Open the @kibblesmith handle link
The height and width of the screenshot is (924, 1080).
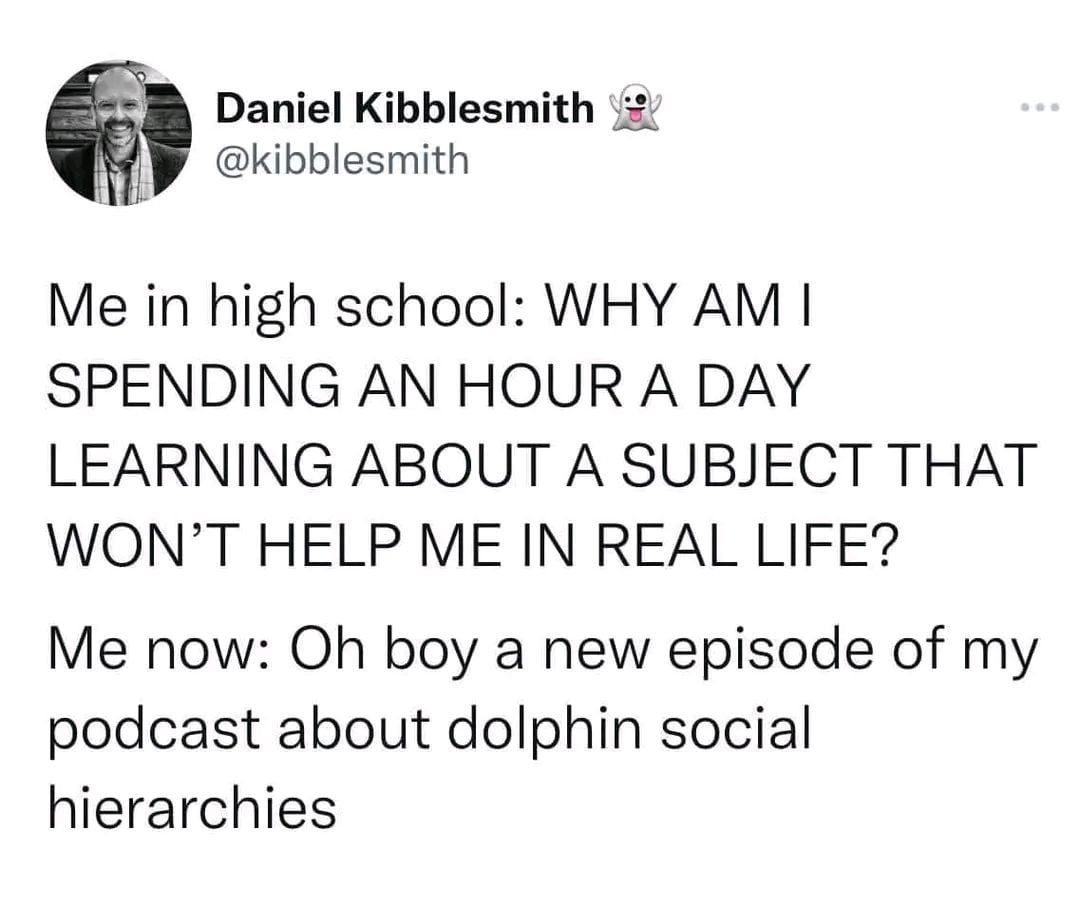[x=342, y=160]
